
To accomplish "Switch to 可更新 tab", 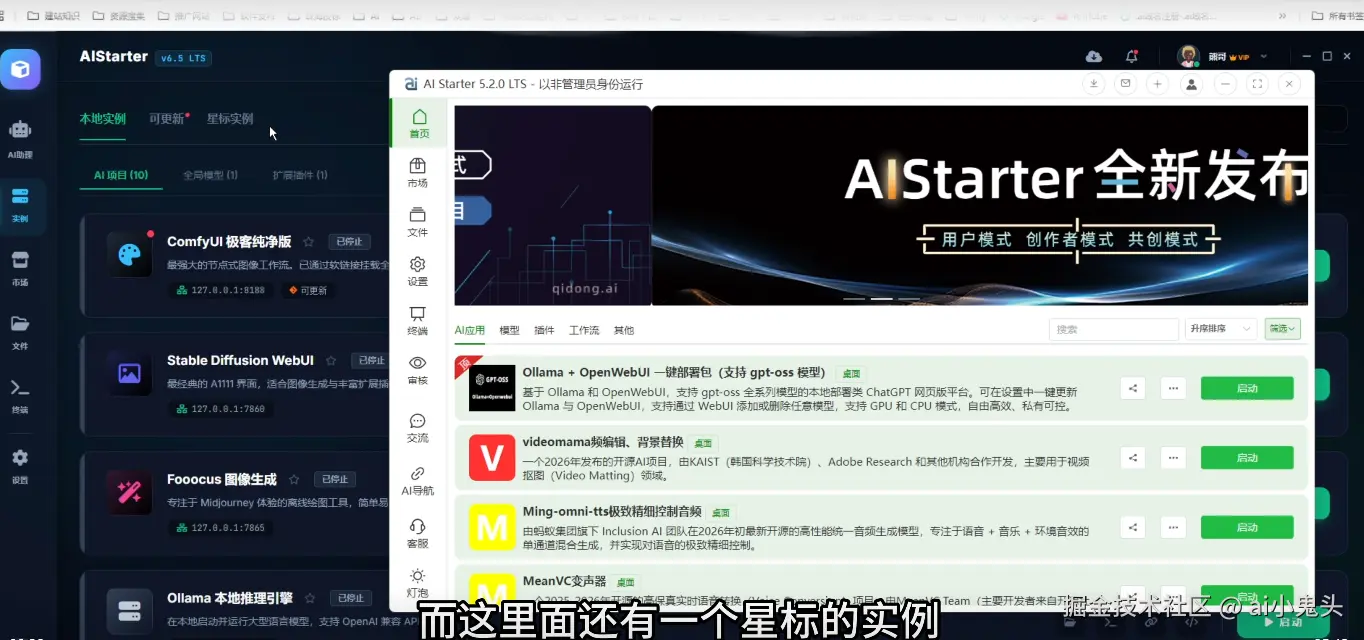I will coord(169,119).
